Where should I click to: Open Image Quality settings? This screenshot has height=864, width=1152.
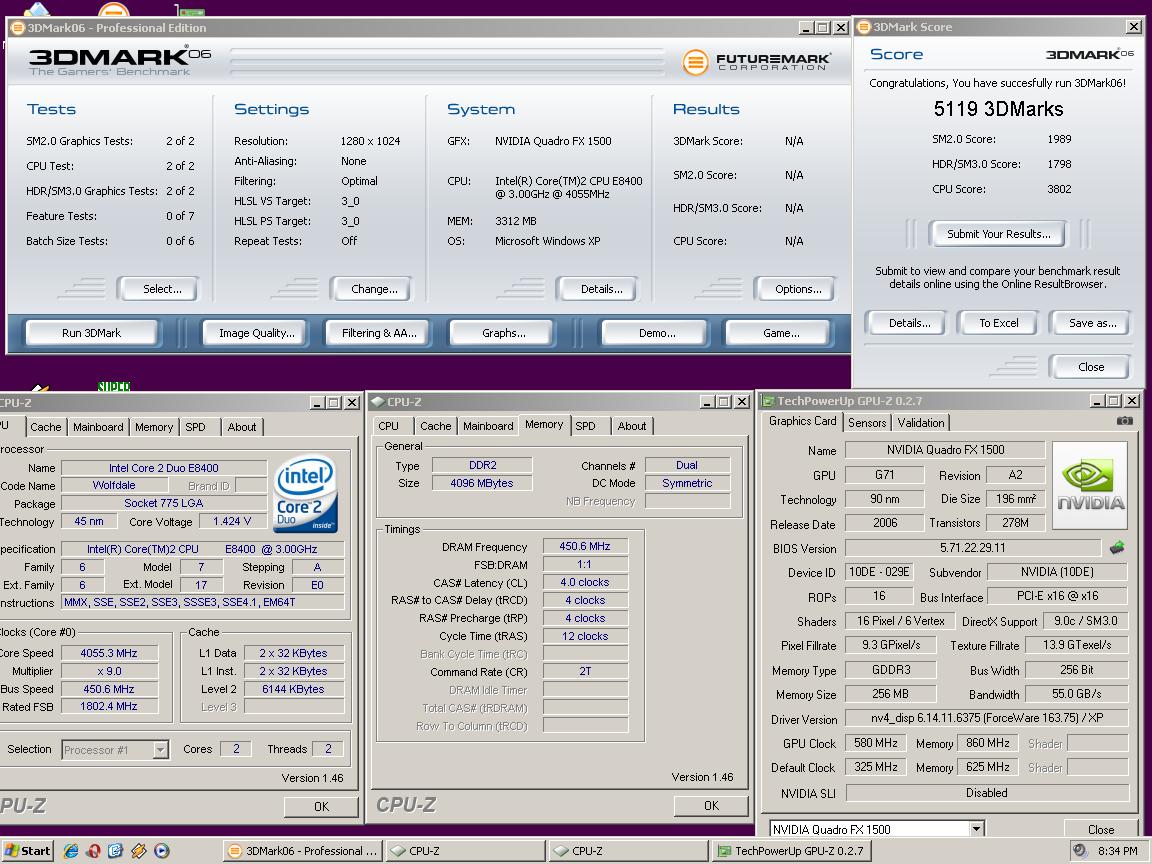click(256, 333)
